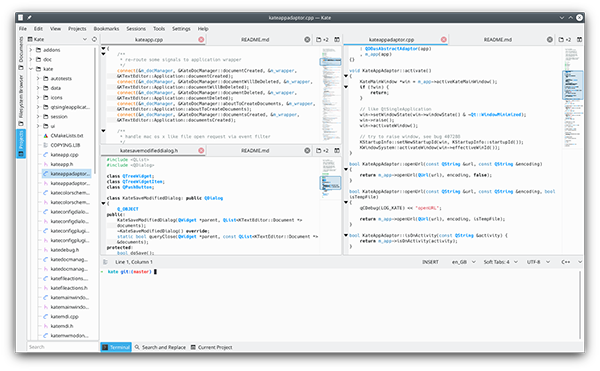Open the Settings menu
The image size is (600, 371).
(181, 29)
